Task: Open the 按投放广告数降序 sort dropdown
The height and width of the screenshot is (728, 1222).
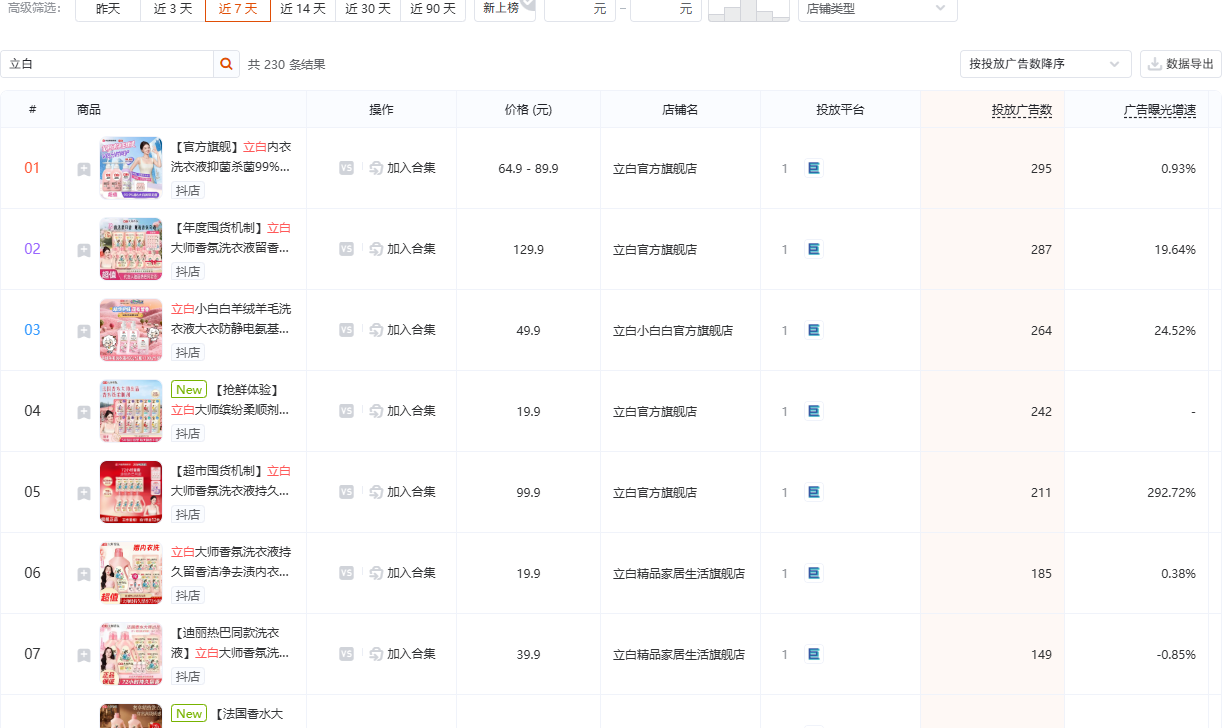Action: pyautogui.click(x=1045, y=64)
